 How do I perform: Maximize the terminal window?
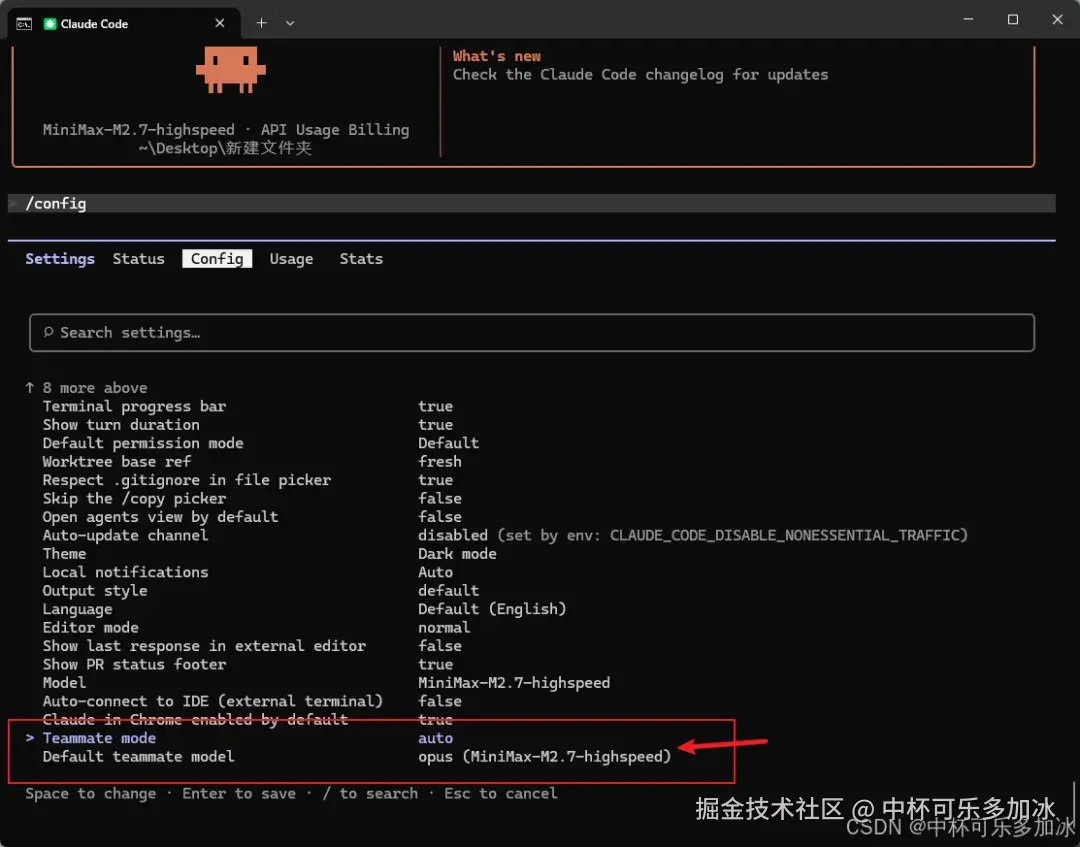pos(1012,19)
